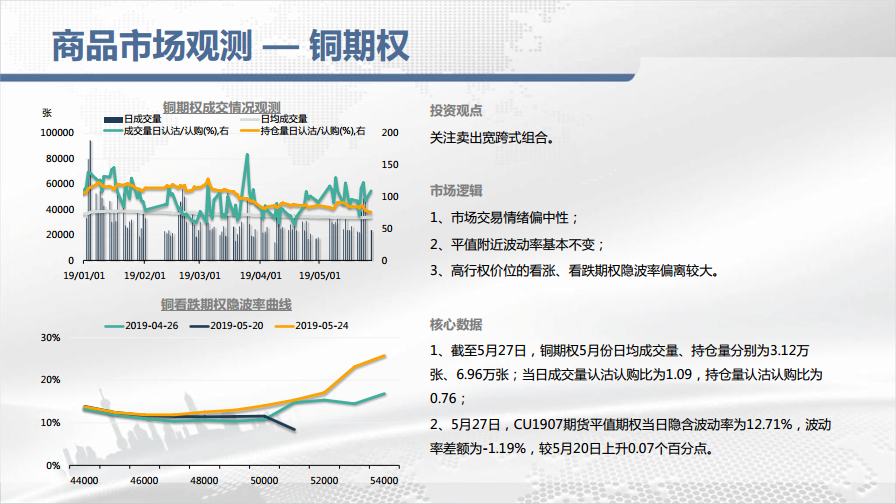Click the date label 19/03/01

click(x=200, y=275)
